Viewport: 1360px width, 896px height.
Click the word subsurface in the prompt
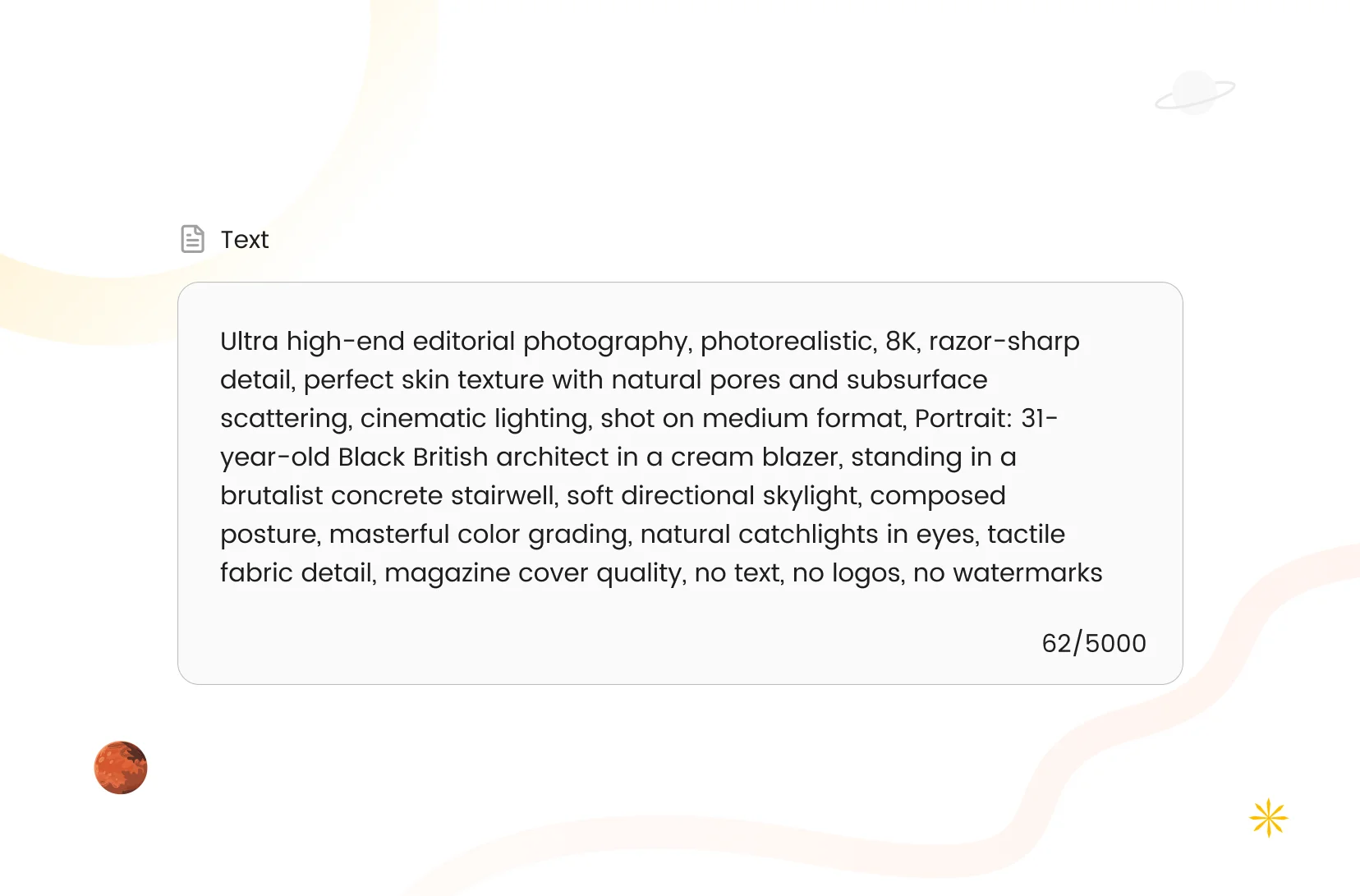tap(917, 379)
